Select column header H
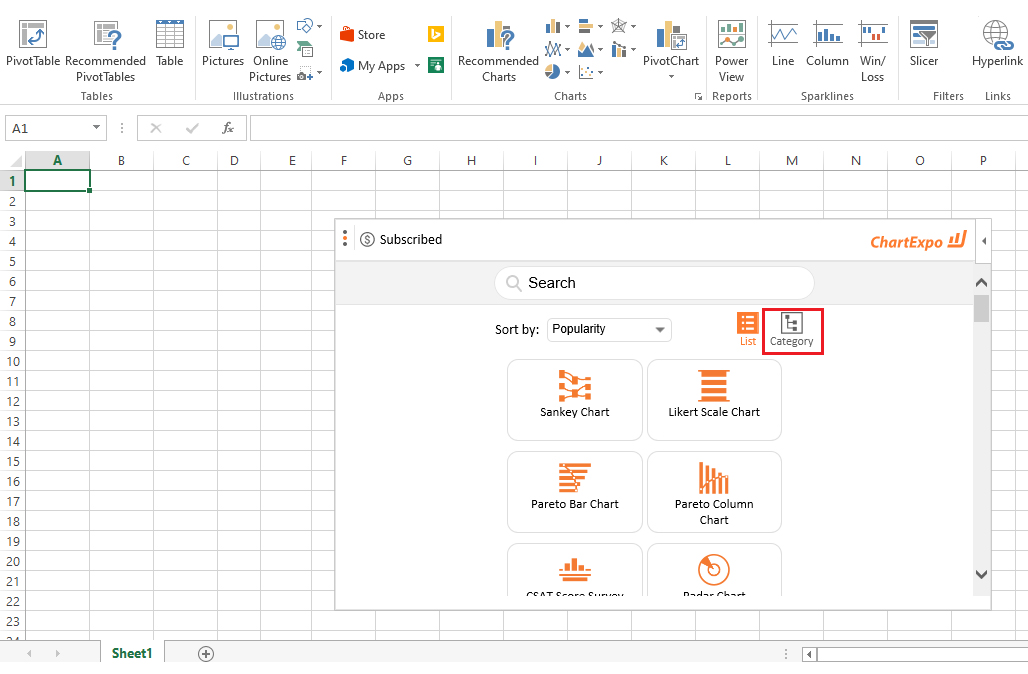1028x674 pixels. [x=471, y=161]
